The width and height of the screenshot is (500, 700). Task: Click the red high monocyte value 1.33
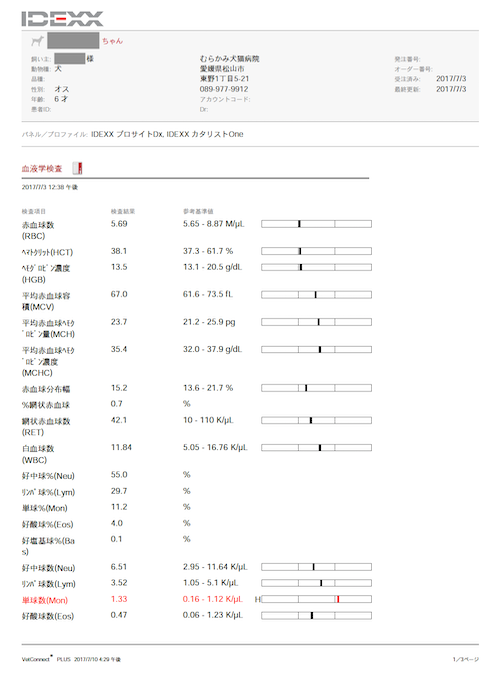(119, 599)
